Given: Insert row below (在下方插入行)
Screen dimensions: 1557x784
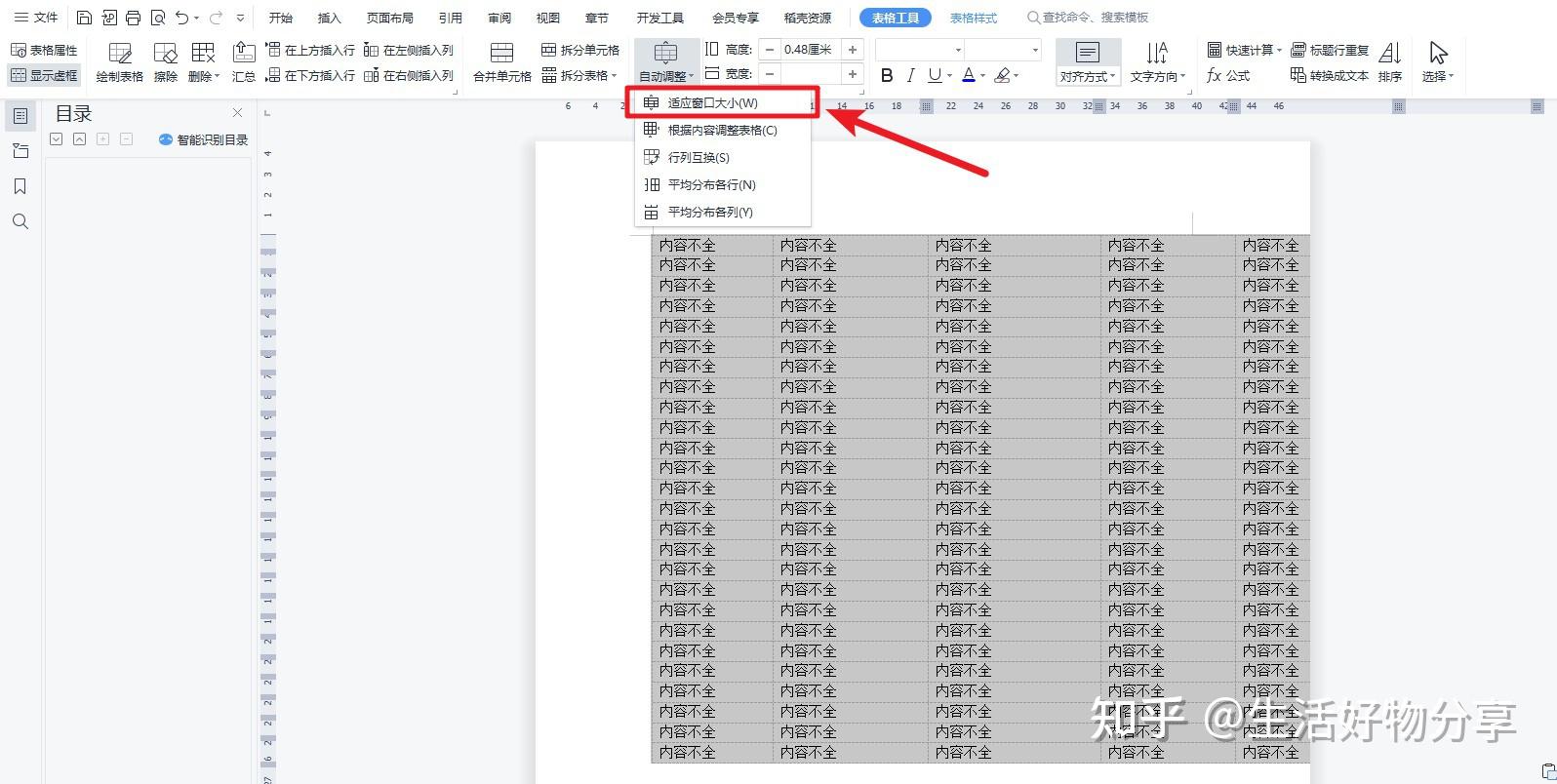Looking at the screenshot, I should click(311, 75).
